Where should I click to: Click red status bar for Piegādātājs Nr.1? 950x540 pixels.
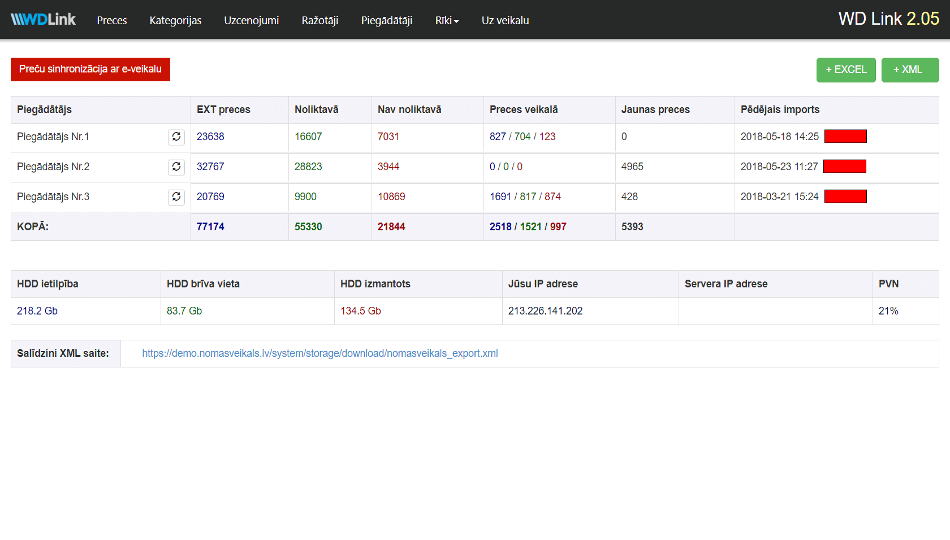tap(845, 137)
